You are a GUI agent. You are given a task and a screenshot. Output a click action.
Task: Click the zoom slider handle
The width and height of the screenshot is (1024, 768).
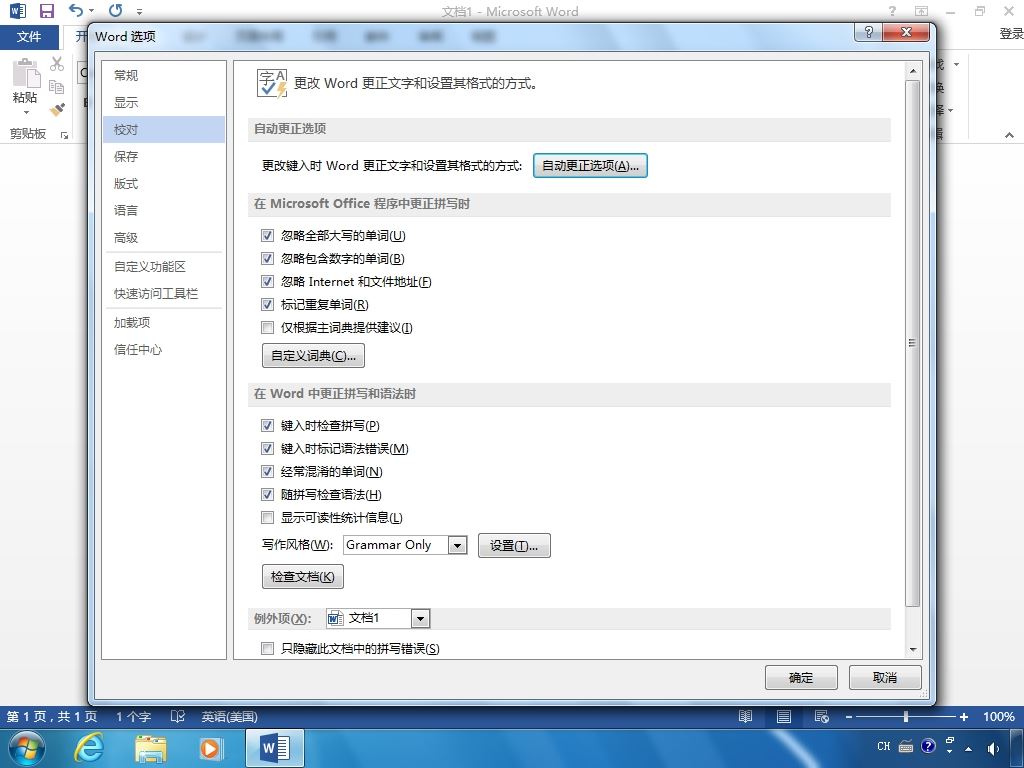[x=906, y=717]
